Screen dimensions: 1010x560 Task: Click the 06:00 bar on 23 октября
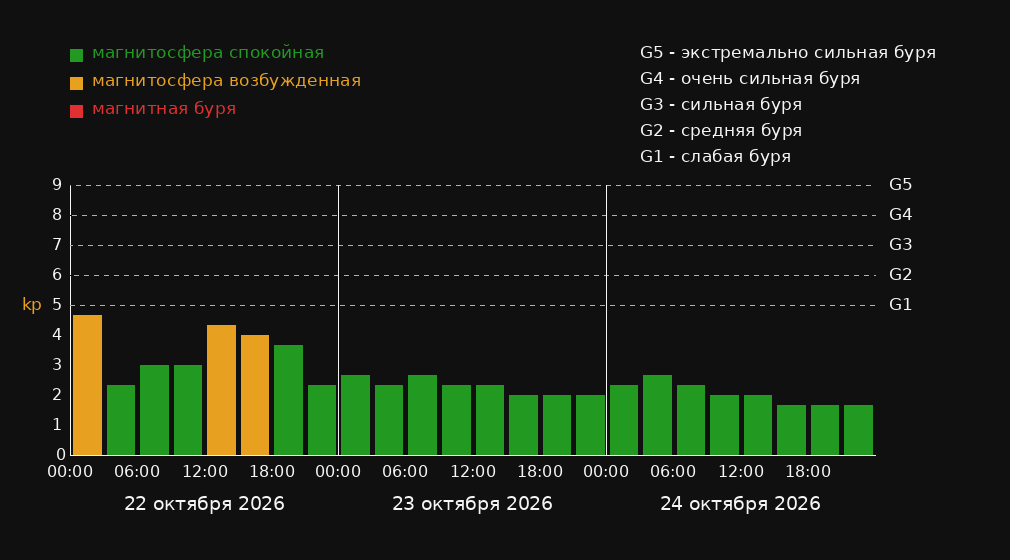pyautogui.click(x=423, y=415)
